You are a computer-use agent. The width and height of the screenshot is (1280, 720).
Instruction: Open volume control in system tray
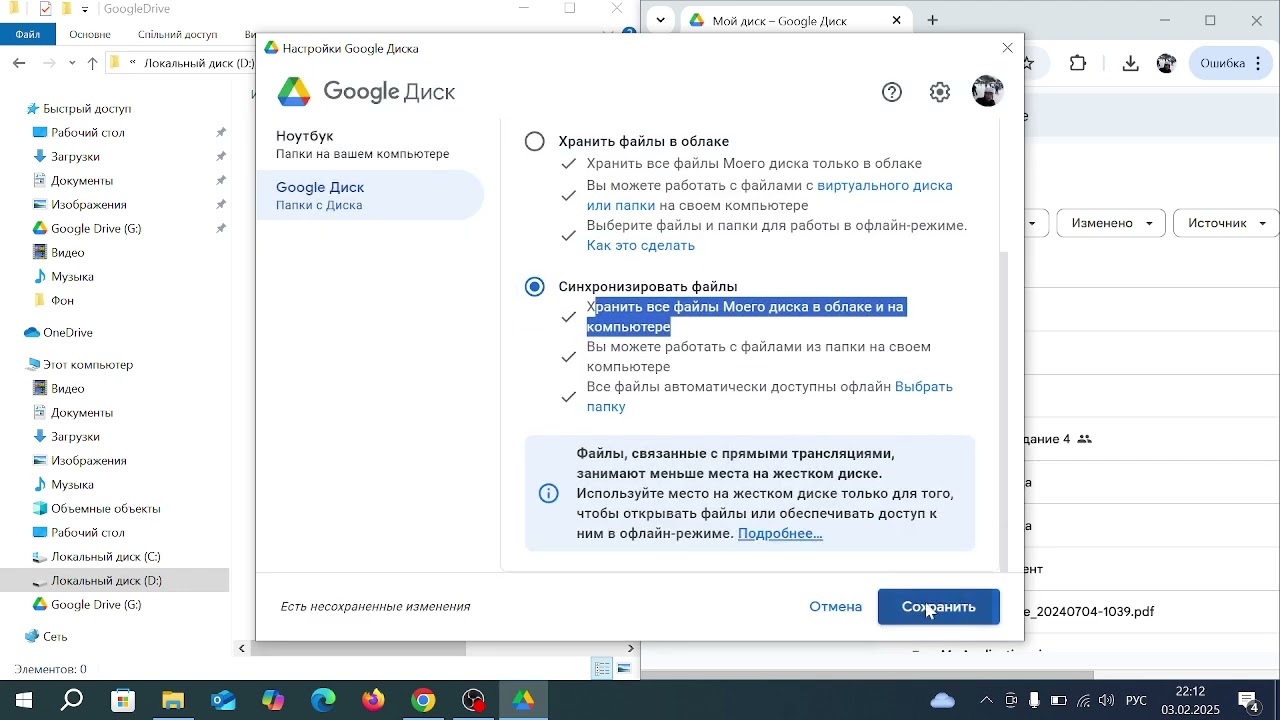tap(1107, 701)
